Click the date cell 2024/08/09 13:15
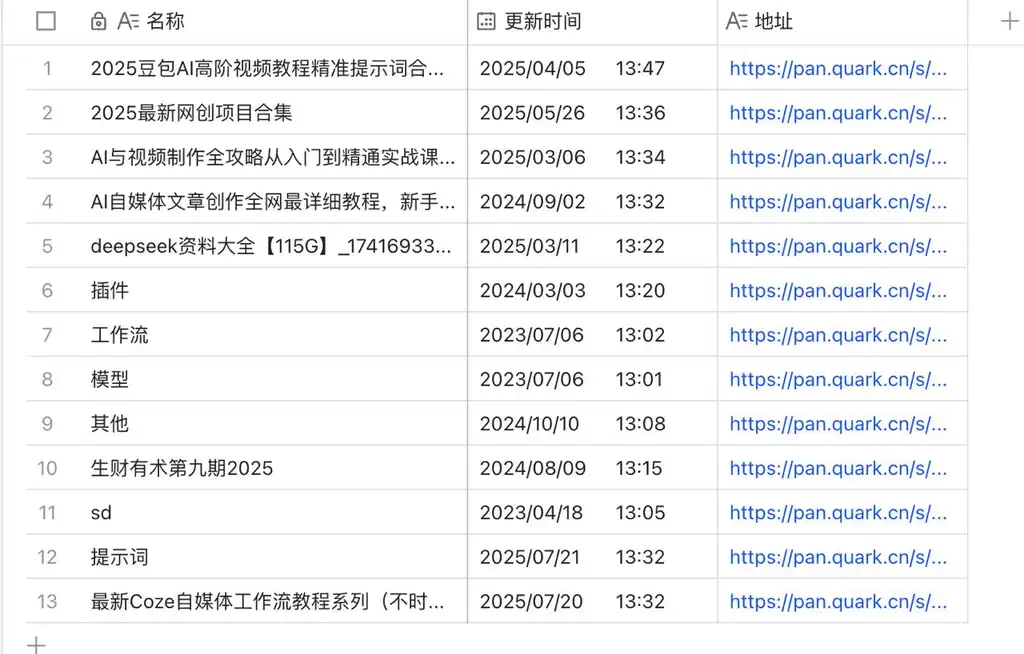The height and width of the screenshot is (654, 1024). [x=592, y=468]
